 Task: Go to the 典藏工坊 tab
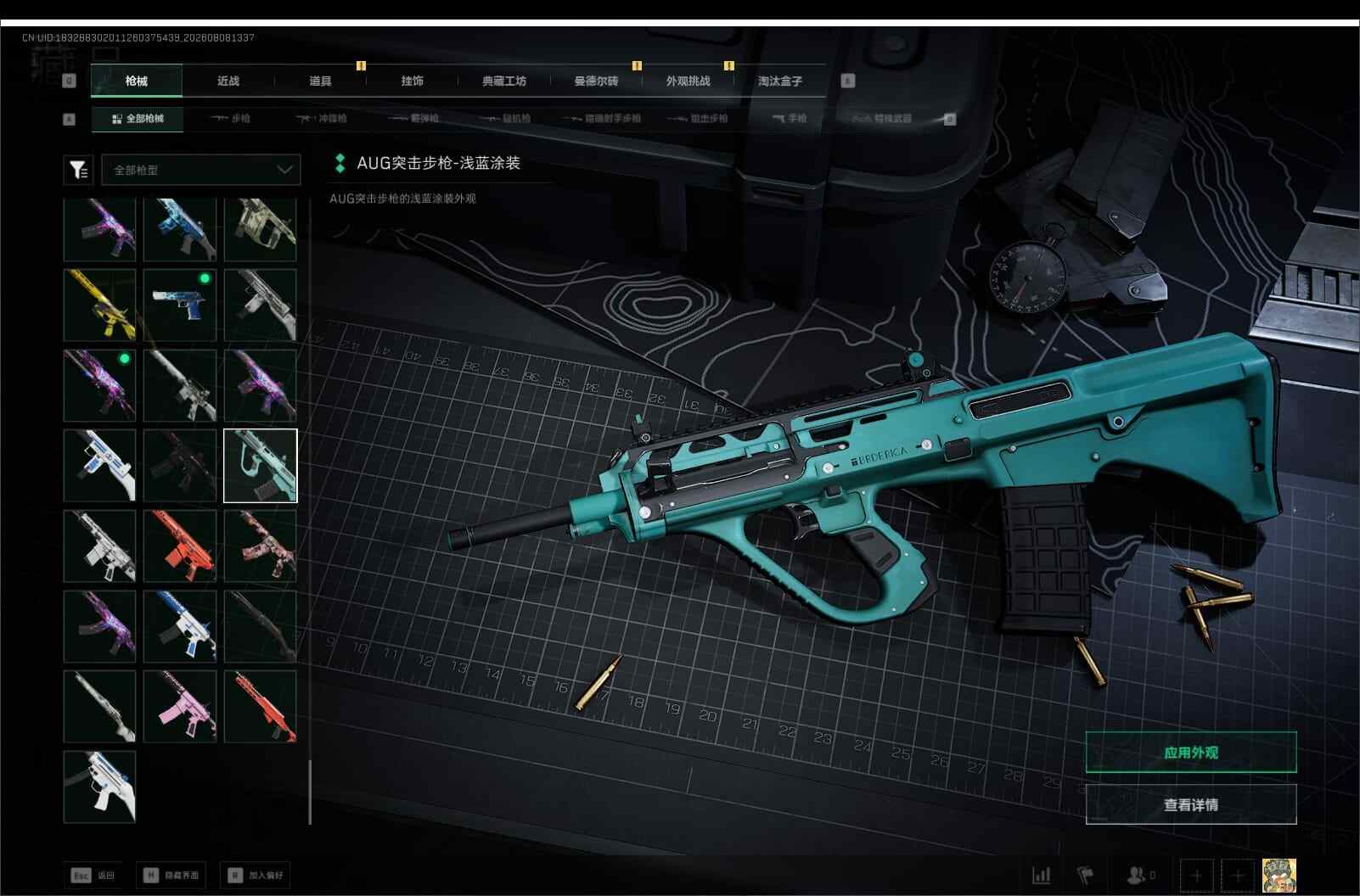504,81
